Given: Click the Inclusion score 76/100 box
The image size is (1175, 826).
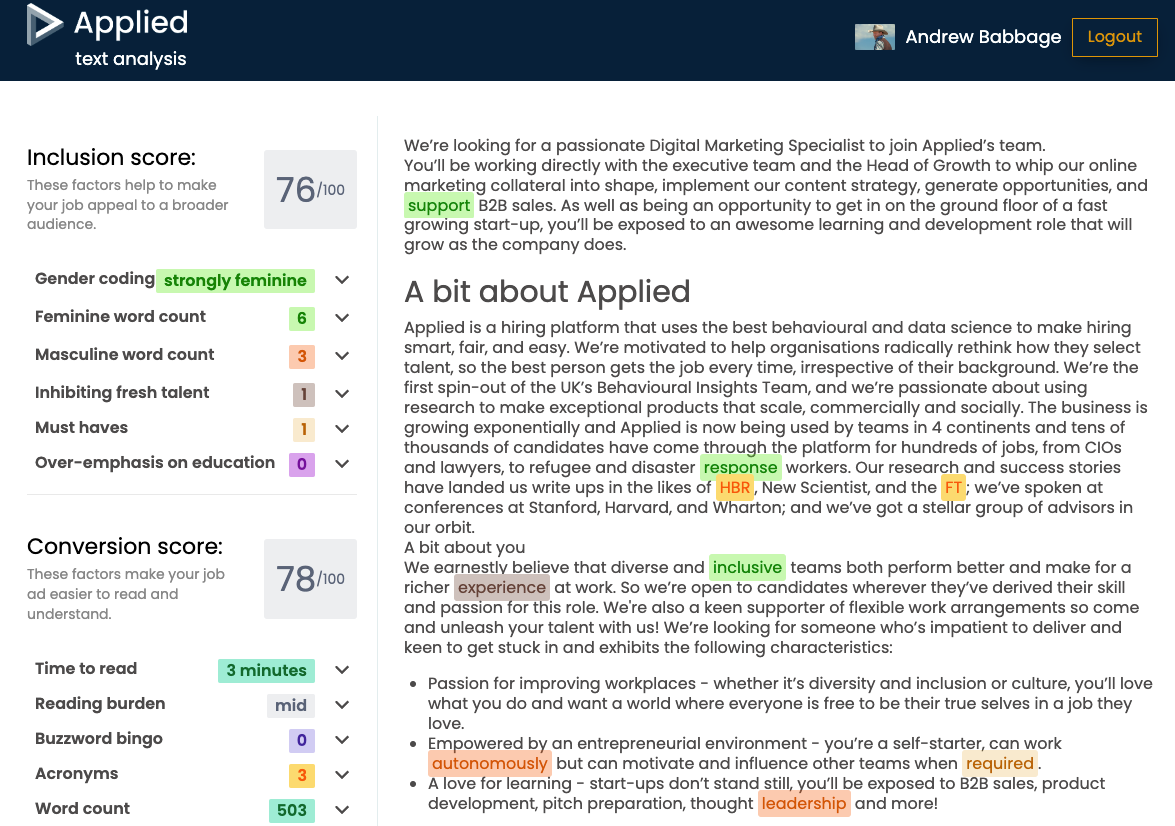Looking at the screenshot, I should click(x=310, y=190).
